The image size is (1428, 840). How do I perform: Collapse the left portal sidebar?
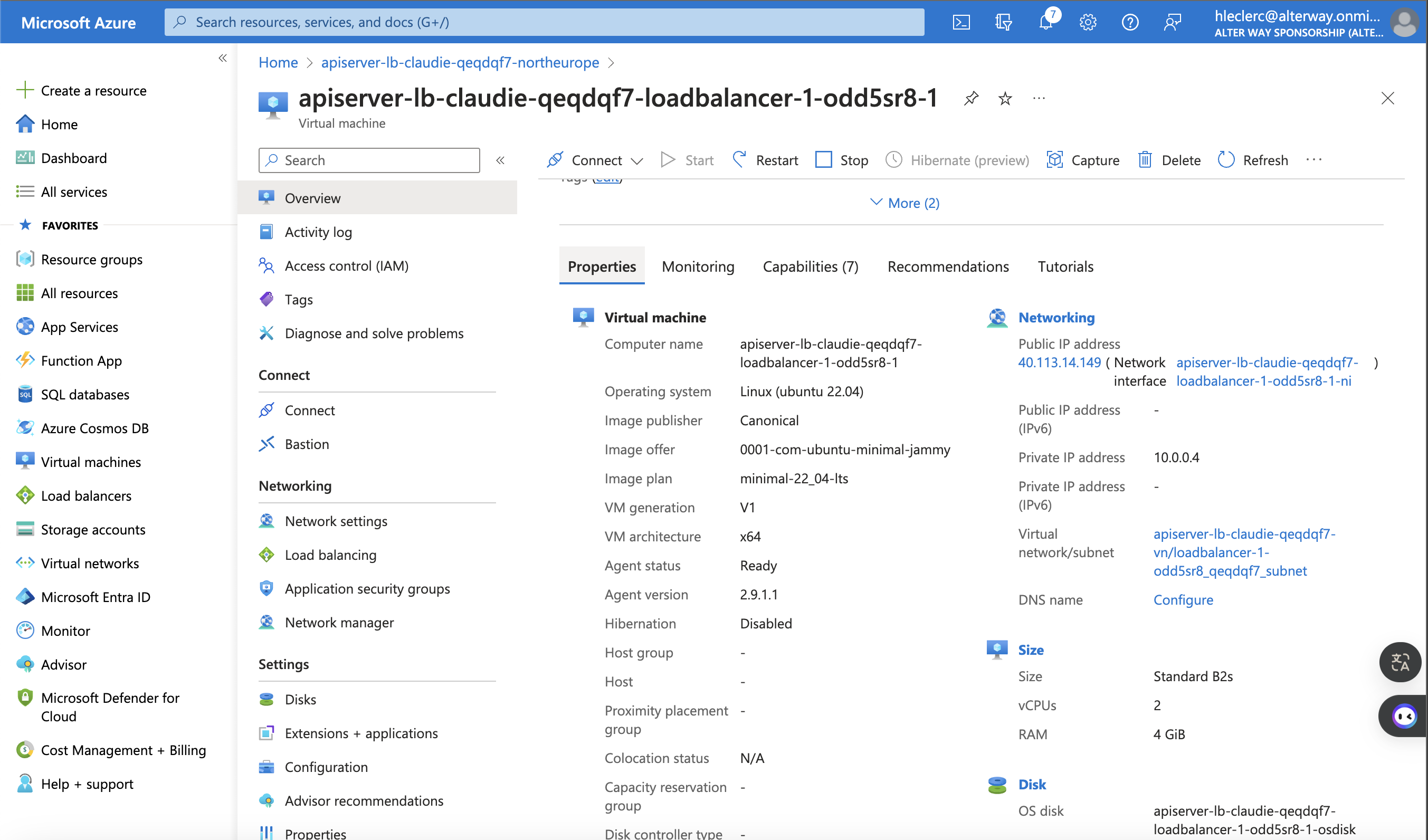coord(223,58)
